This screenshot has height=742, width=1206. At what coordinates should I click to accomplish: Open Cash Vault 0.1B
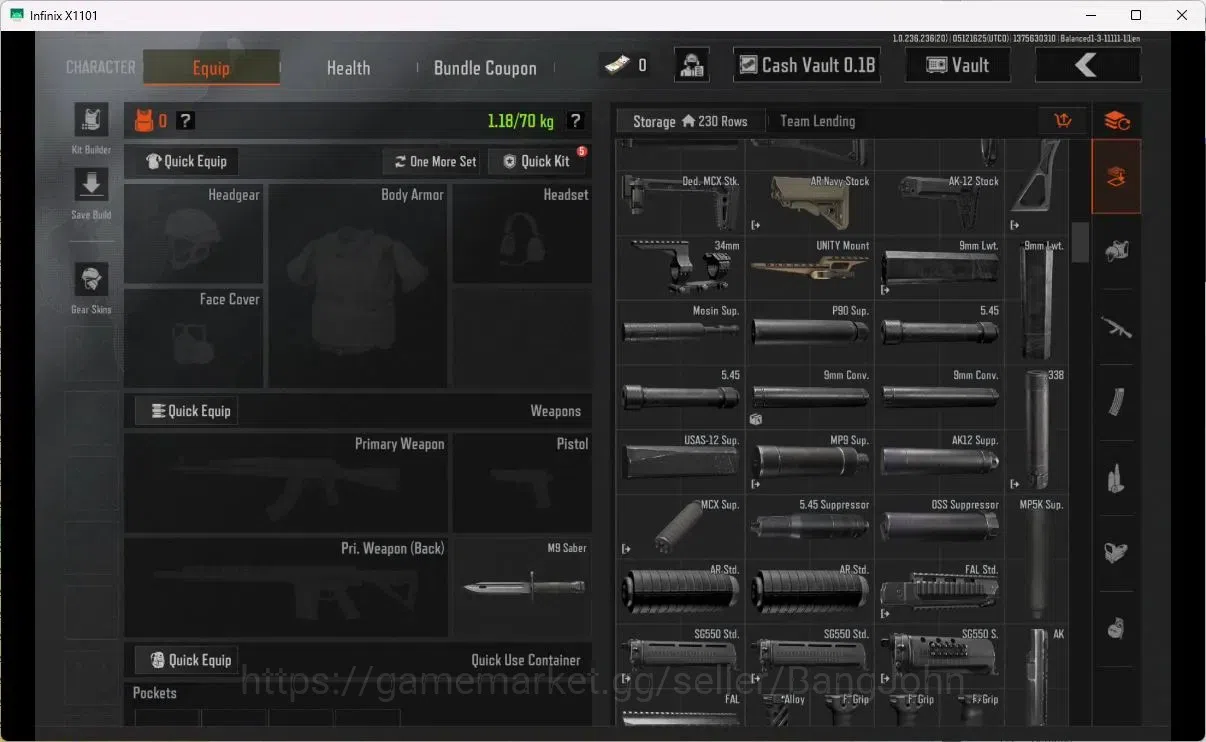(807, 65)
